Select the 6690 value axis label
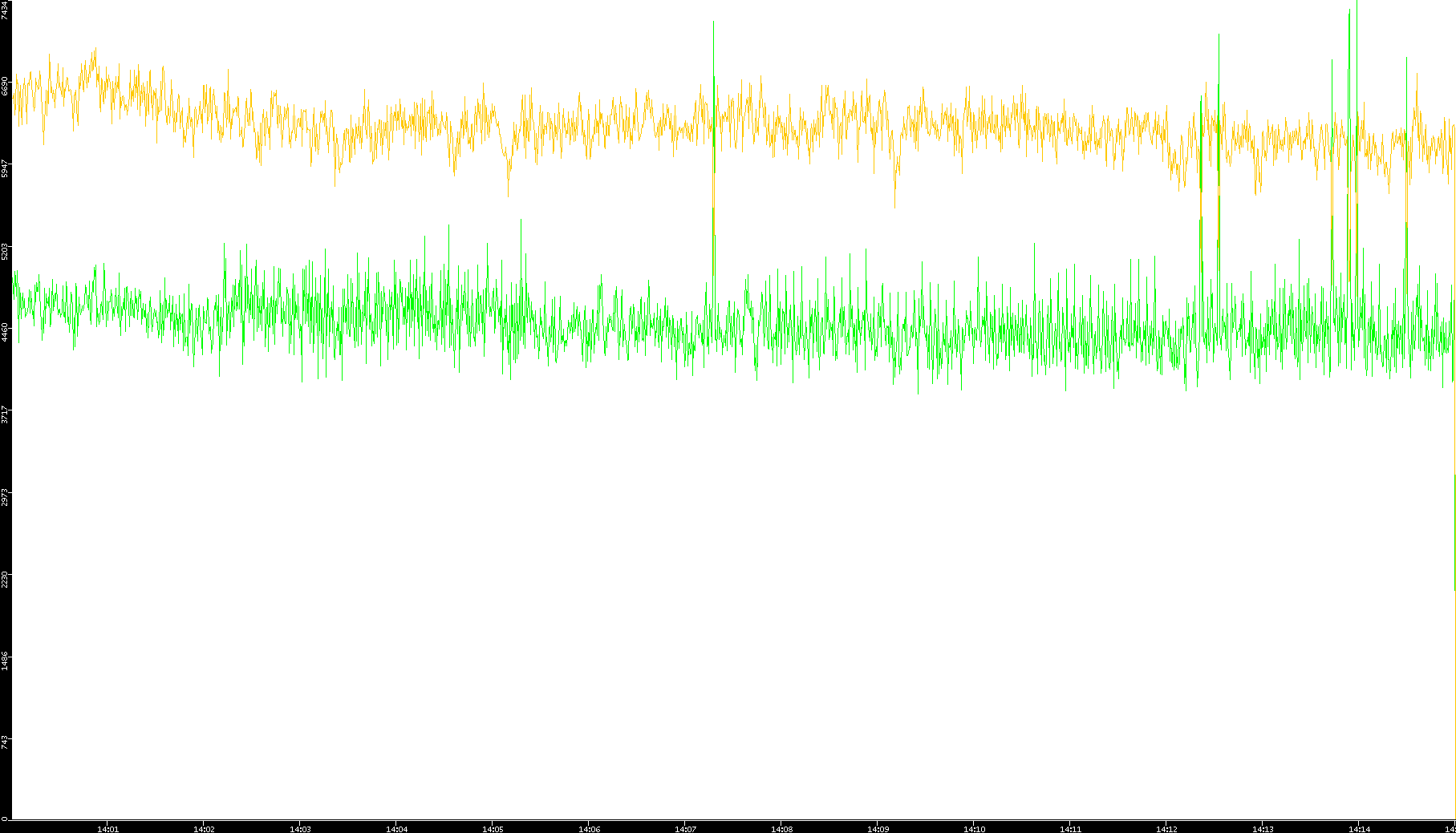 pyautogui.click(x=5, y=85)
